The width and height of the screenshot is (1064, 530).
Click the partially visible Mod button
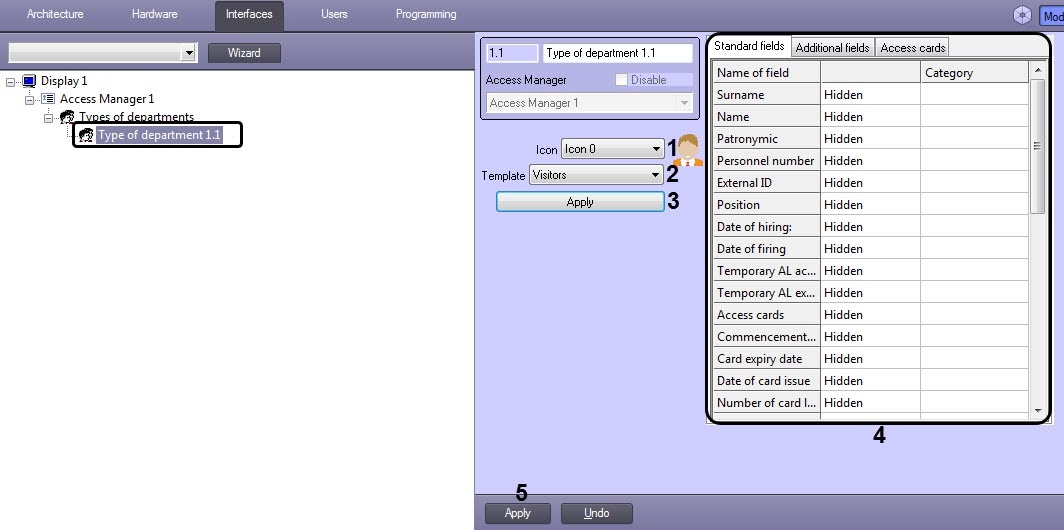click(1052, 16)
